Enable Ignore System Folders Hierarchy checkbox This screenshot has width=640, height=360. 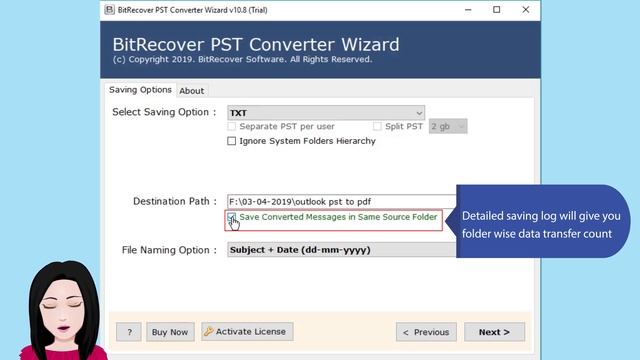pyautogui.click(x=231, y=141)
